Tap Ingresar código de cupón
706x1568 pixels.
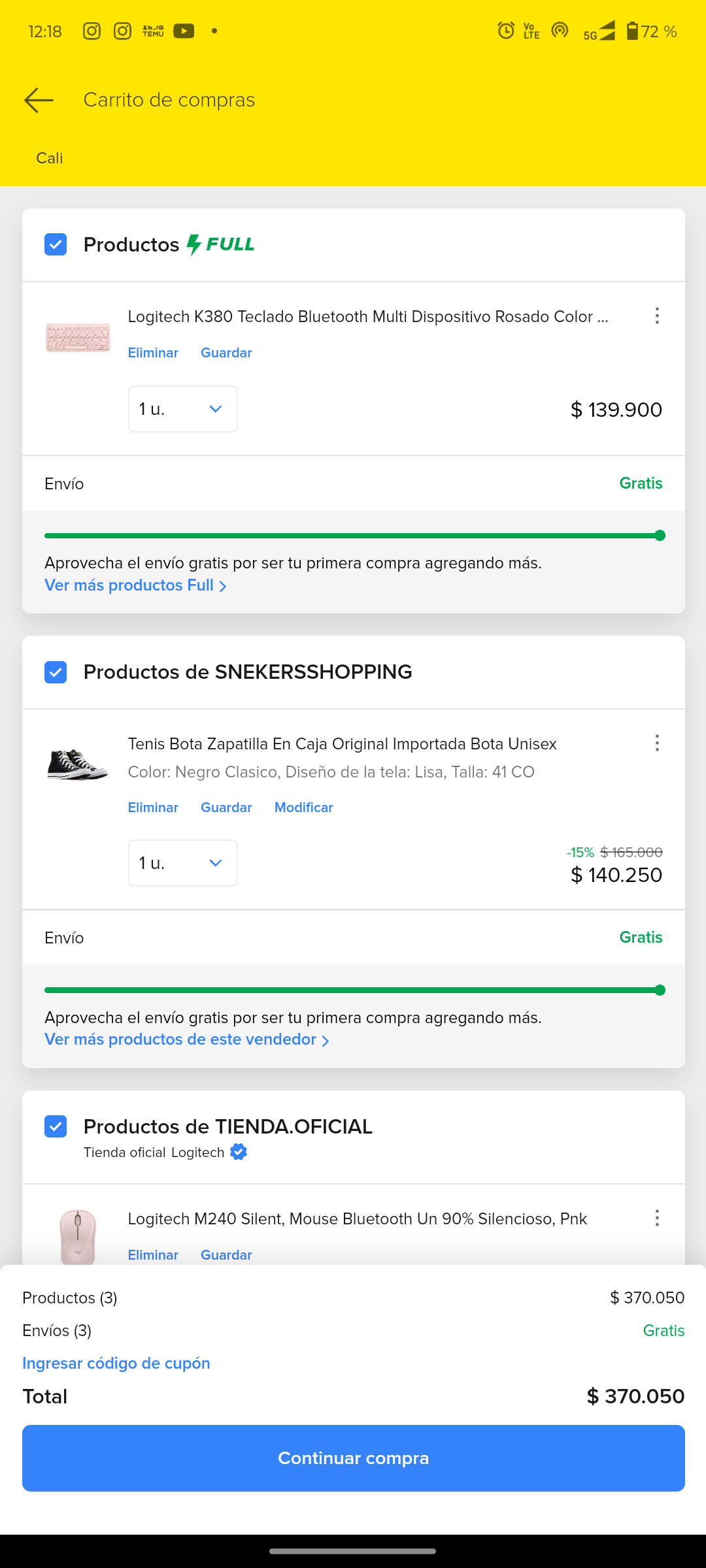point(116,1364)
